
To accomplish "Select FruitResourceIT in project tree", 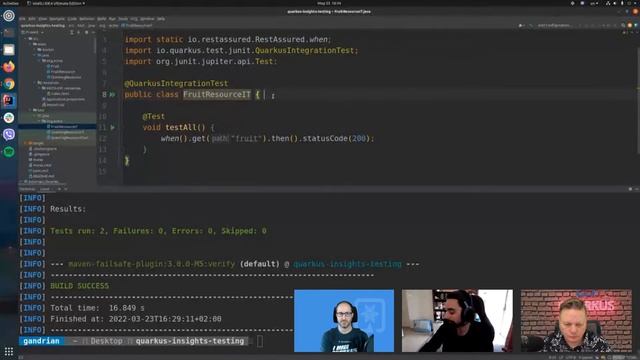I will coord(62,127).
